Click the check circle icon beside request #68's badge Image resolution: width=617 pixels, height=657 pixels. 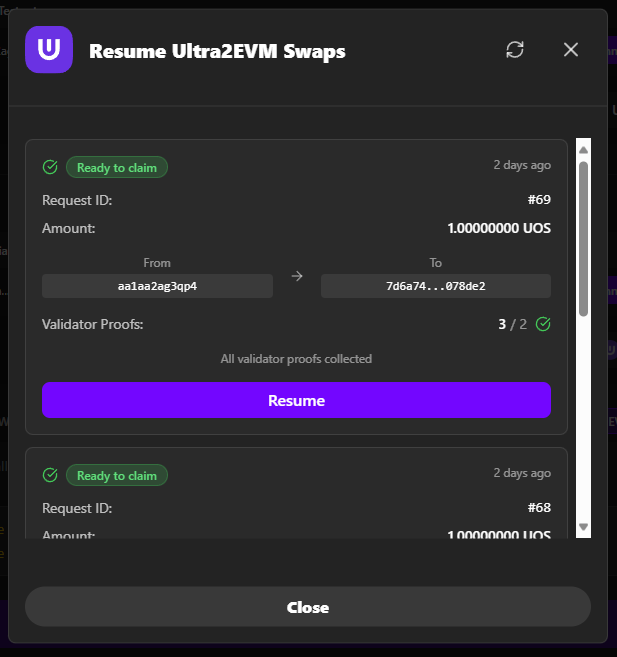(50, 475)
